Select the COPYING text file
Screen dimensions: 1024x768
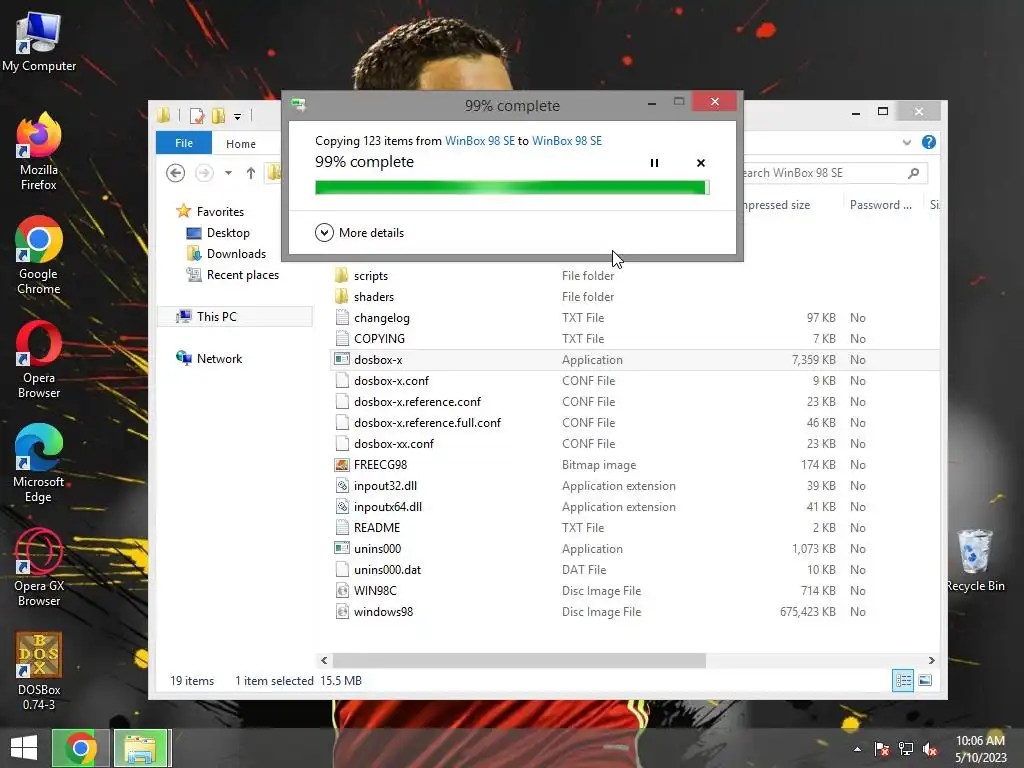pos(379,339)
